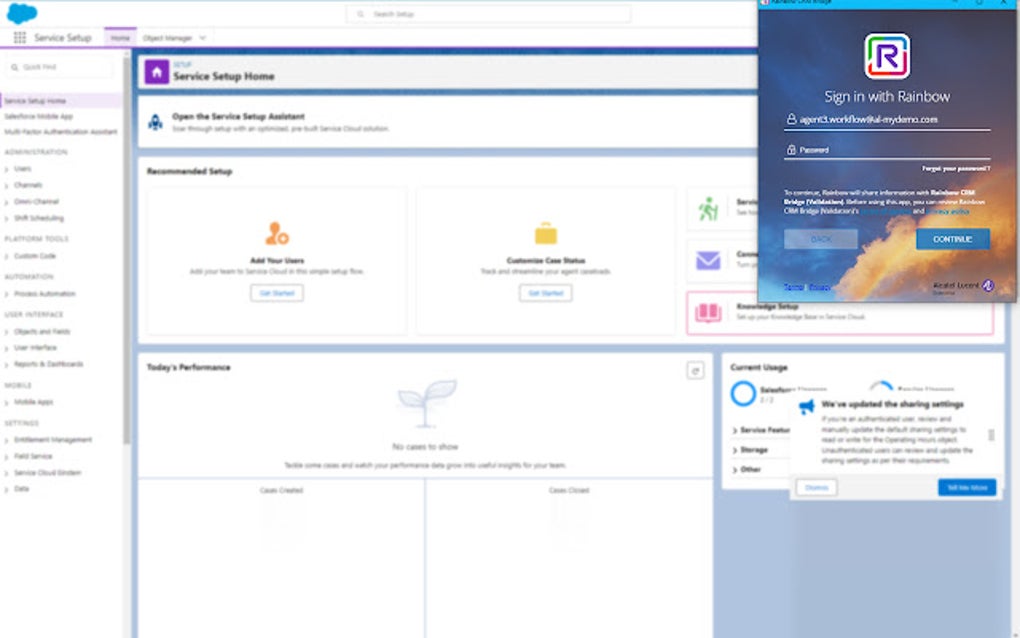This screenshot has width=1020, height=638.
Task: Click the Salesforce cloud logo
Action: click(22, 14)
